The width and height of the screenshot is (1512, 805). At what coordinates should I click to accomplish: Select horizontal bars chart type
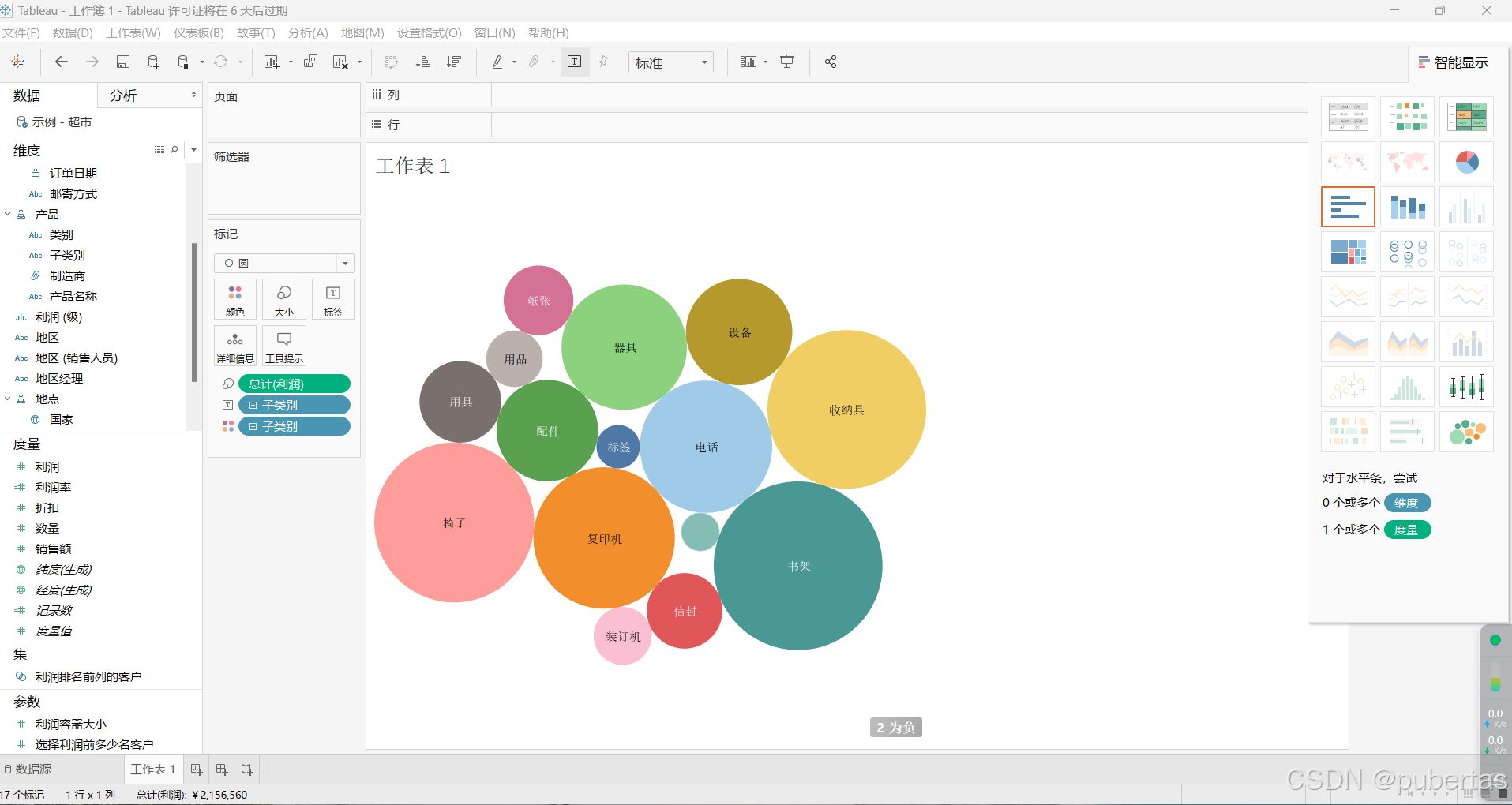[1348, 207]
